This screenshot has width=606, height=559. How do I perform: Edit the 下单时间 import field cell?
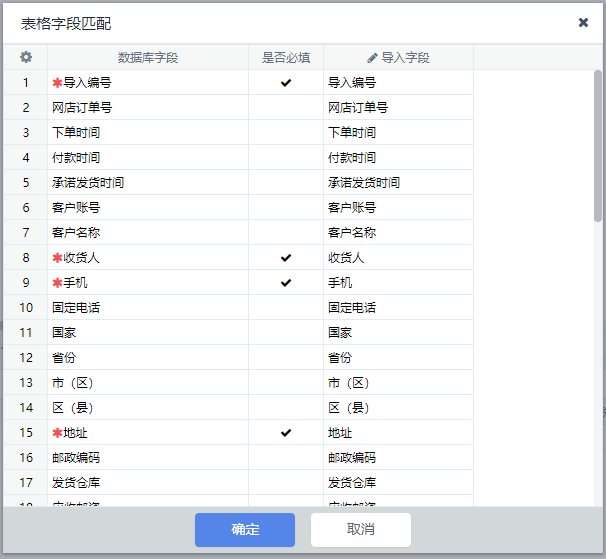(398, 133)
